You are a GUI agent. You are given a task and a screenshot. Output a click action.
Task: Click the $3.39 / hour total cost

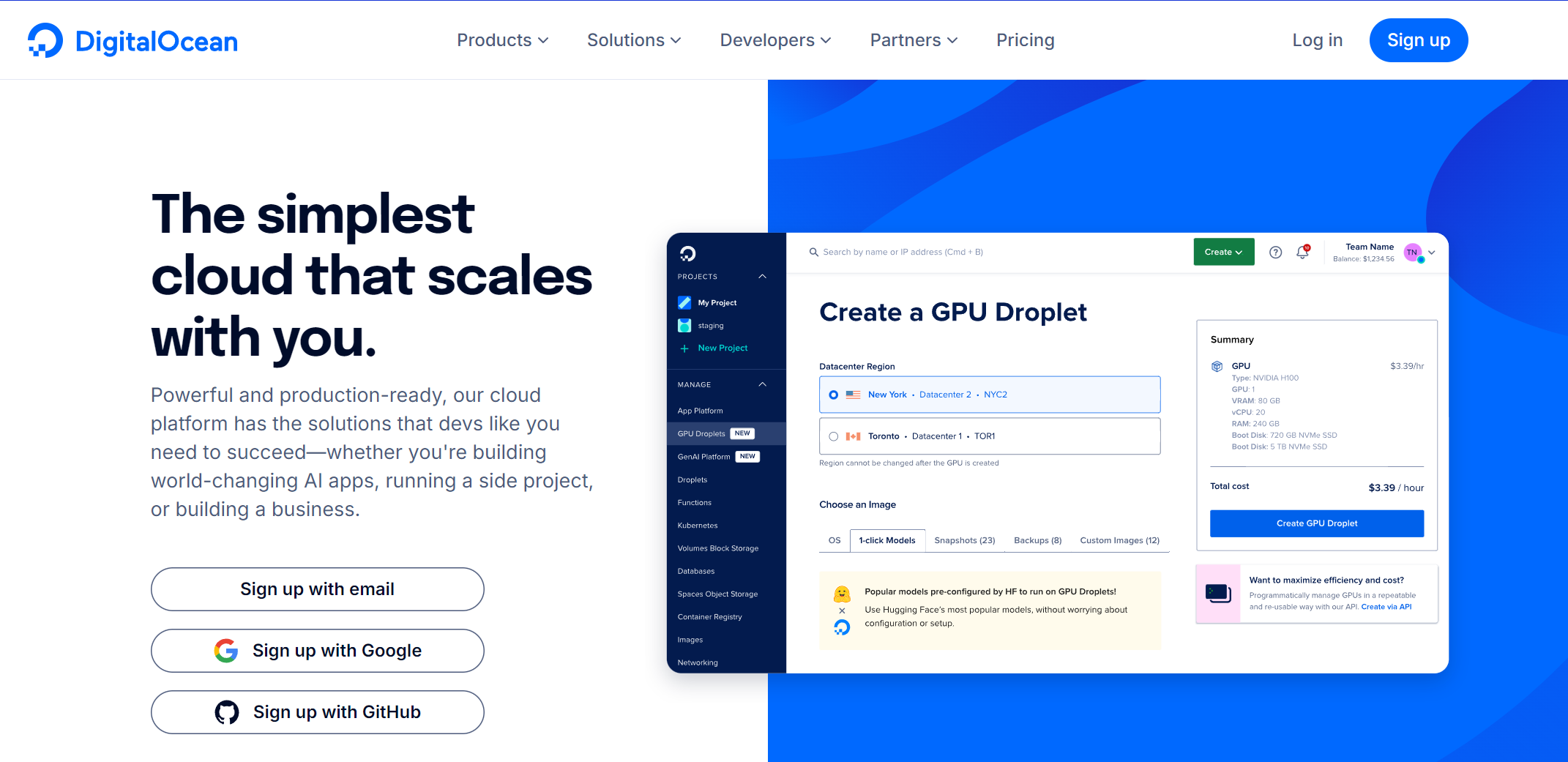coord(1395,488)
